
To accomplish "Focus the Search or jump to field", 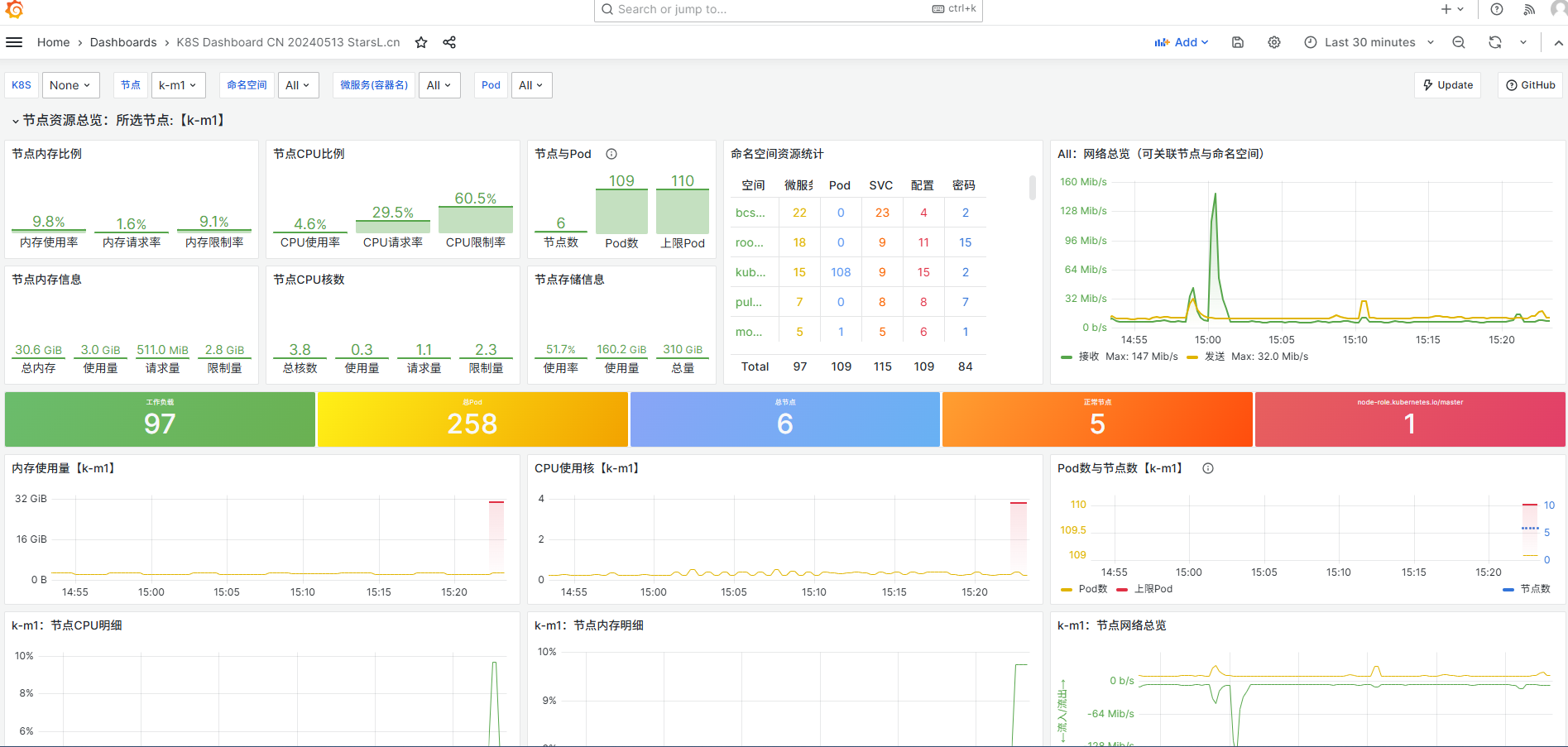I will [788, 9].
